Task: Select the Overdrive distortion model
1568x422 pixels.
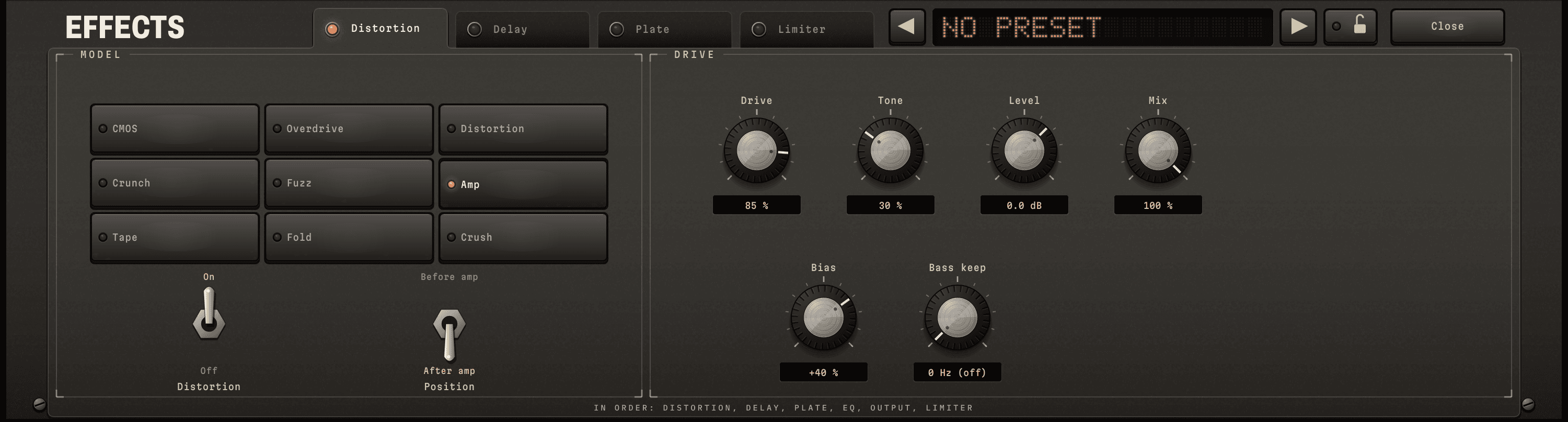Action: point(349,129)
